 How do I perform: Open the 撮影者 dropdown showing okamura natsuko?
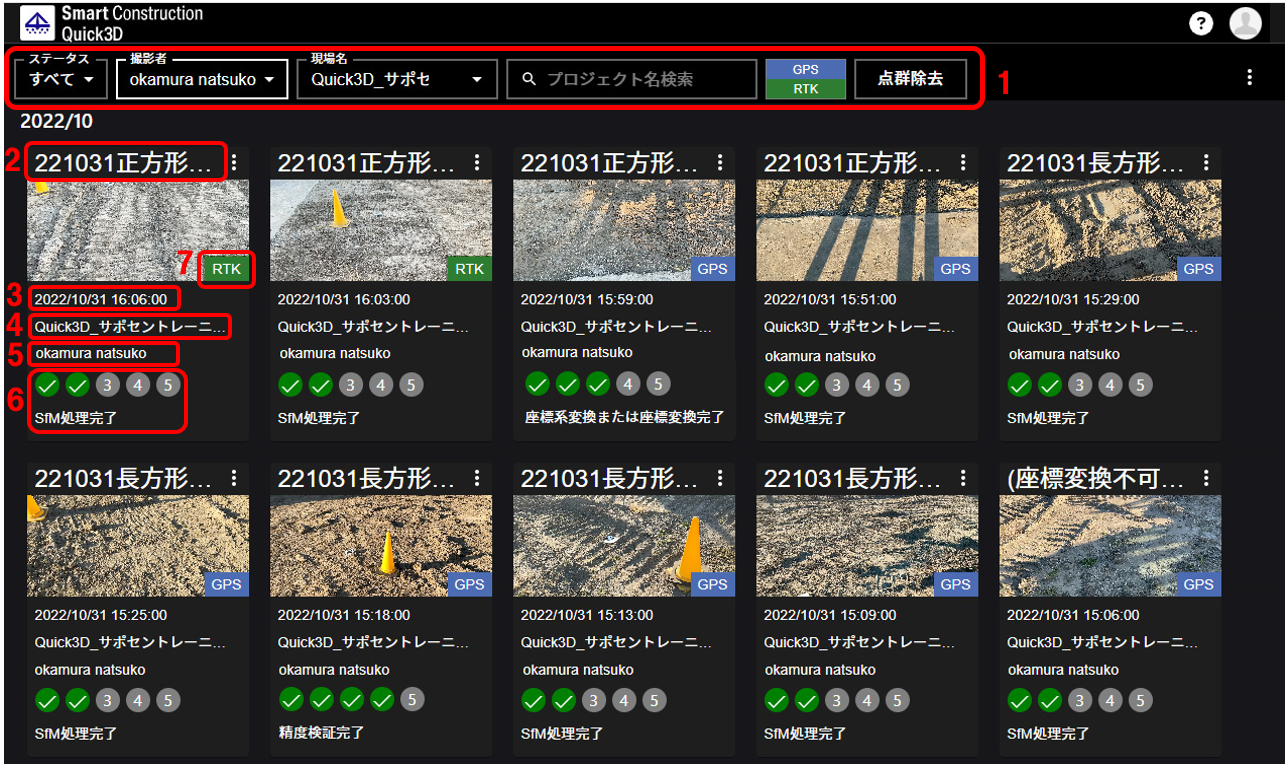(202, 79)
